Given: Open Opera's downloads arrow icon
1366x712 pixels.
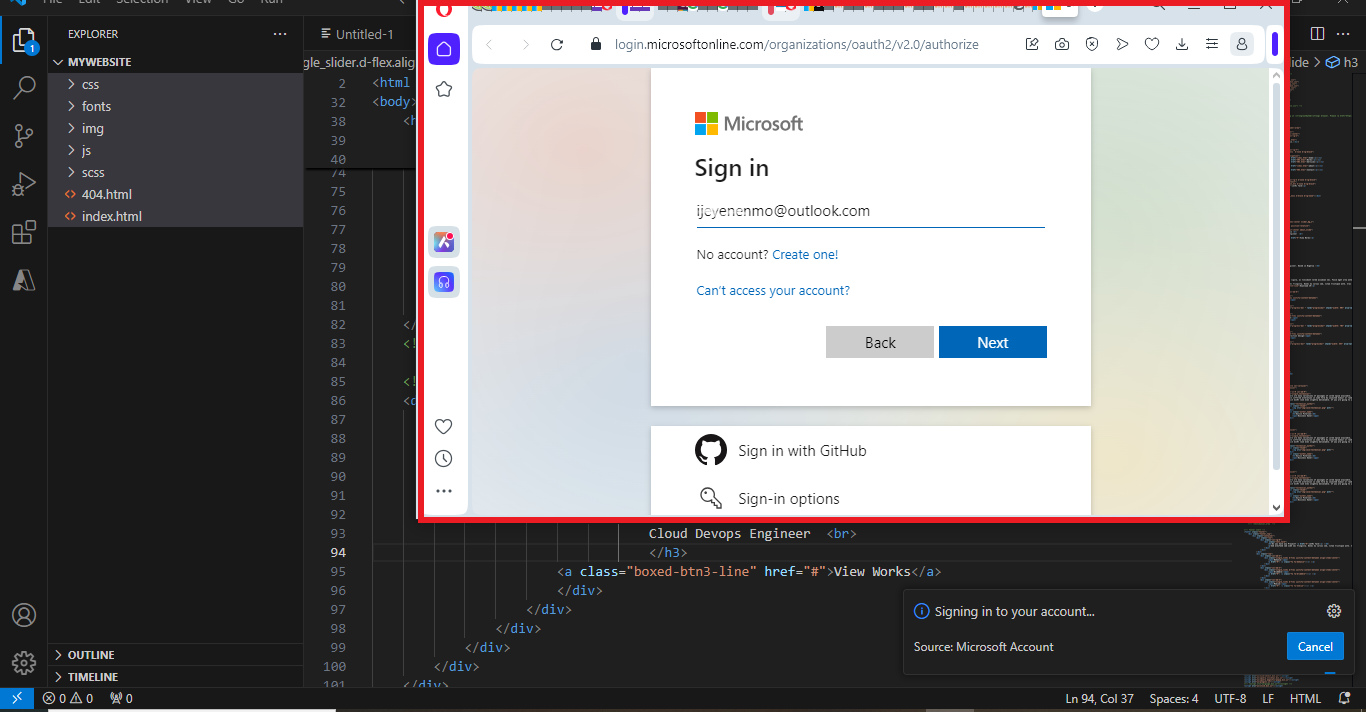Looking at the screenshot, I should 1182,44.
